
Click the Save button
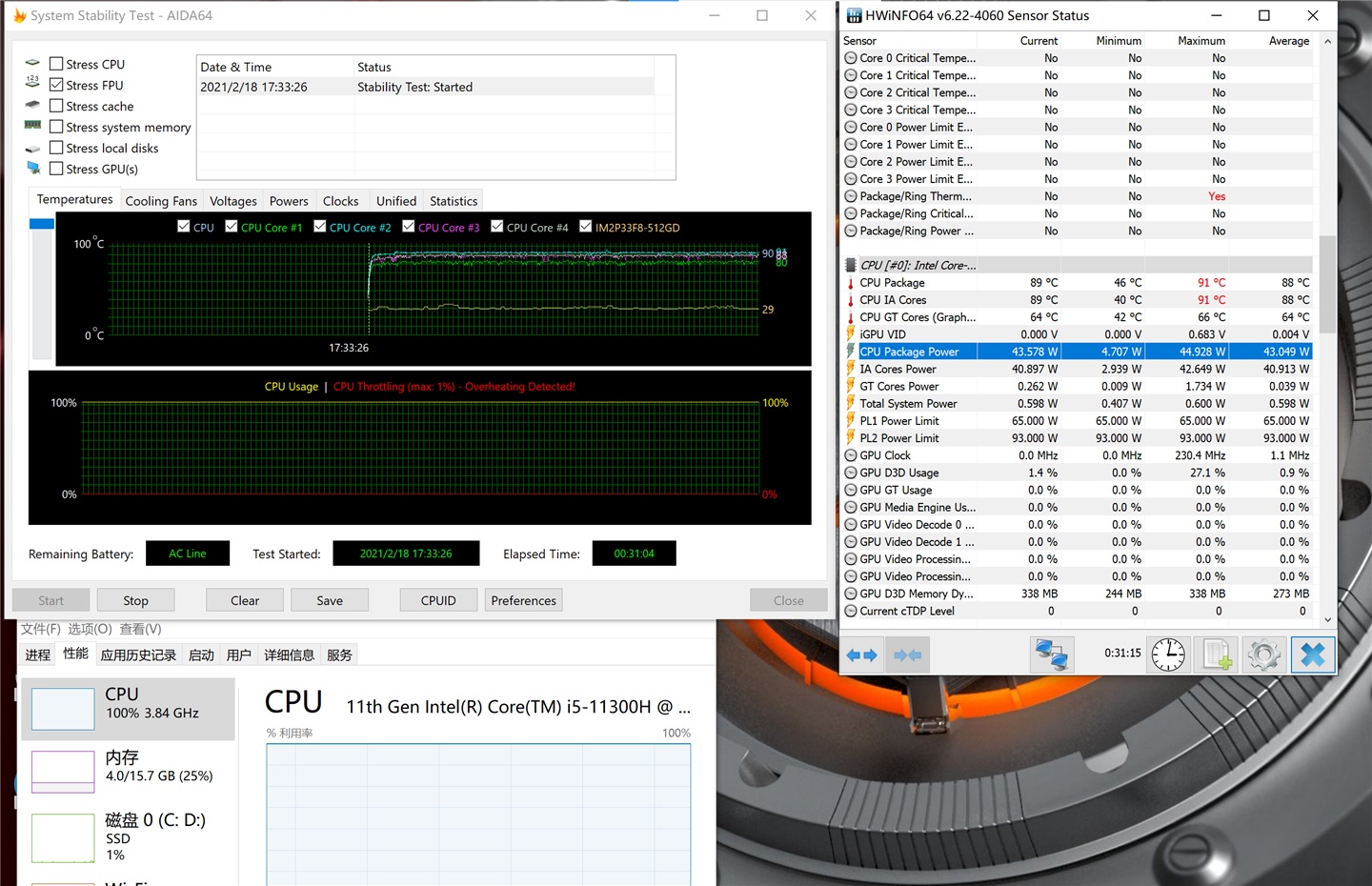click(330, 600)
